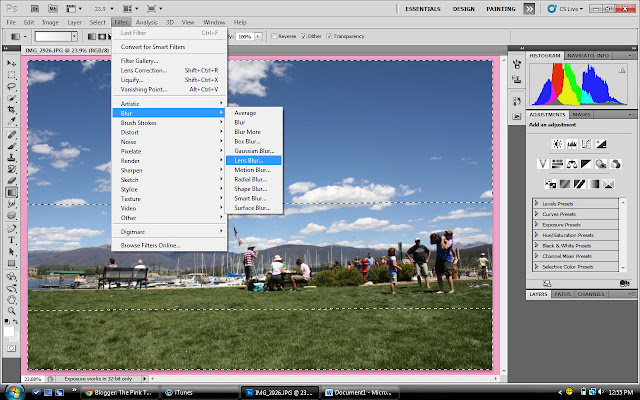Select the Type tool in toolbar
Viewport: 640px width, 400px height.
11,240
